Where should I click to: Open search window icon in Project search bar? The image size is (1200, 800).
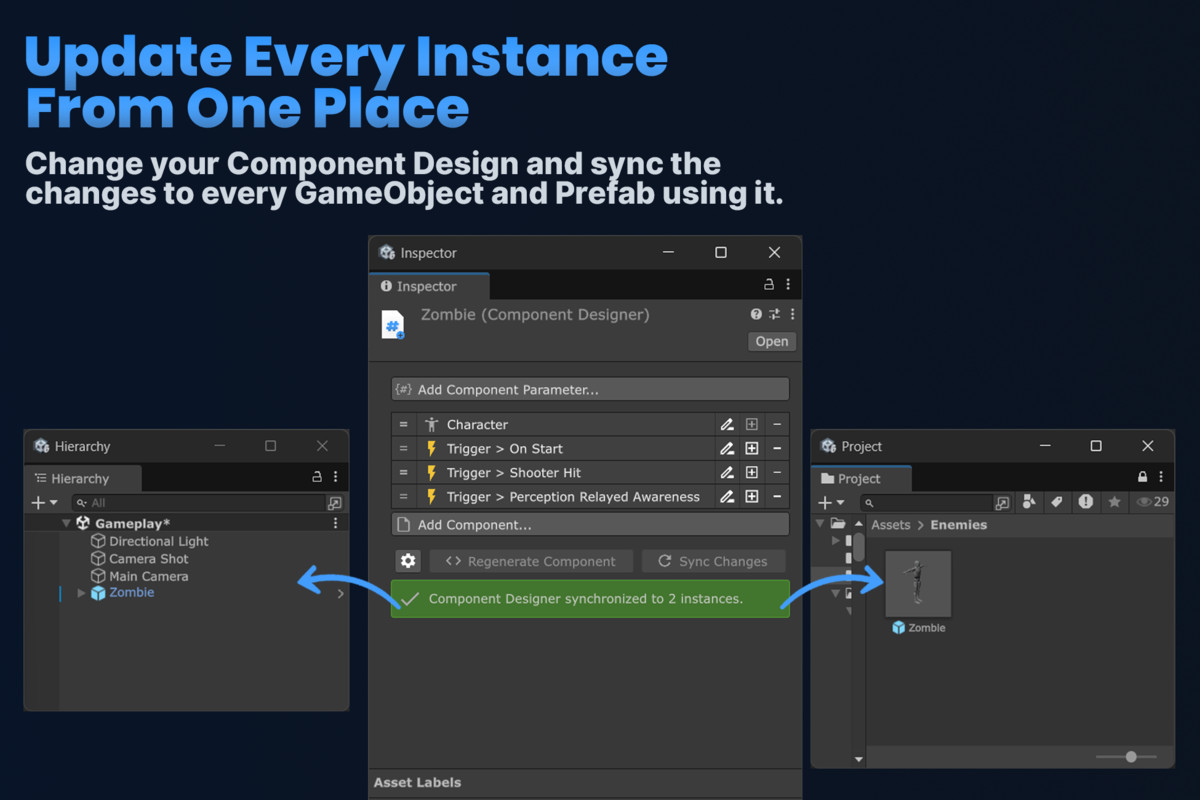coord(1002,503)
